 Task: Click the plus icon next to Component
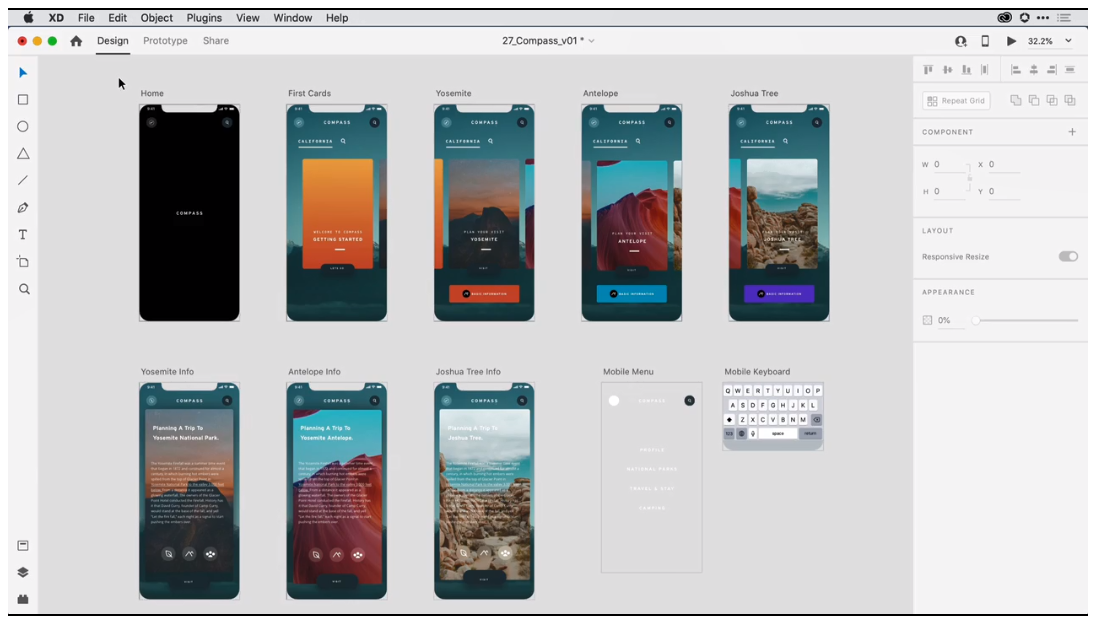(x=1072, y=132)
